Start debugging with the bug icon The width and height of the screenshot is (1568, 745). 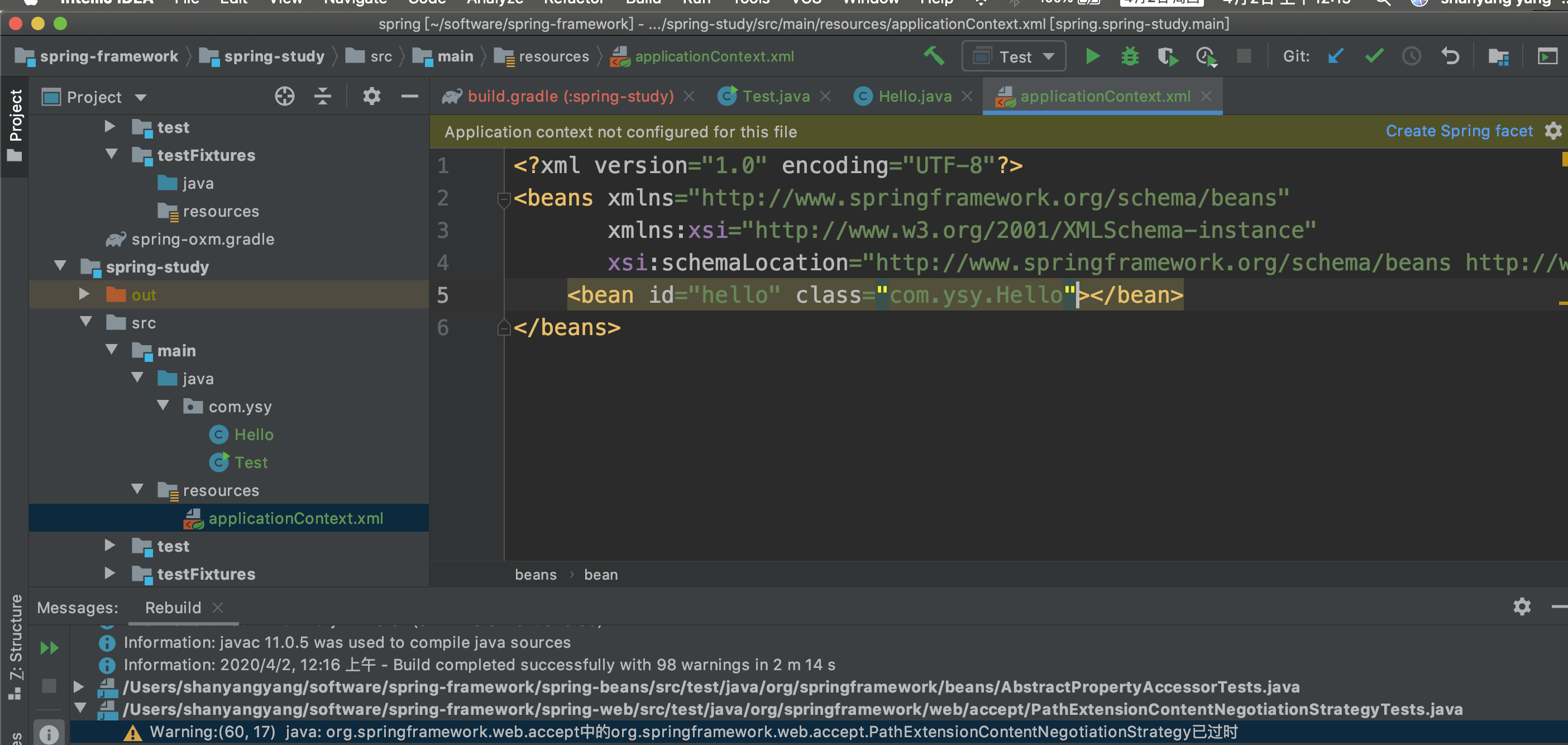tap(1130, 56)
